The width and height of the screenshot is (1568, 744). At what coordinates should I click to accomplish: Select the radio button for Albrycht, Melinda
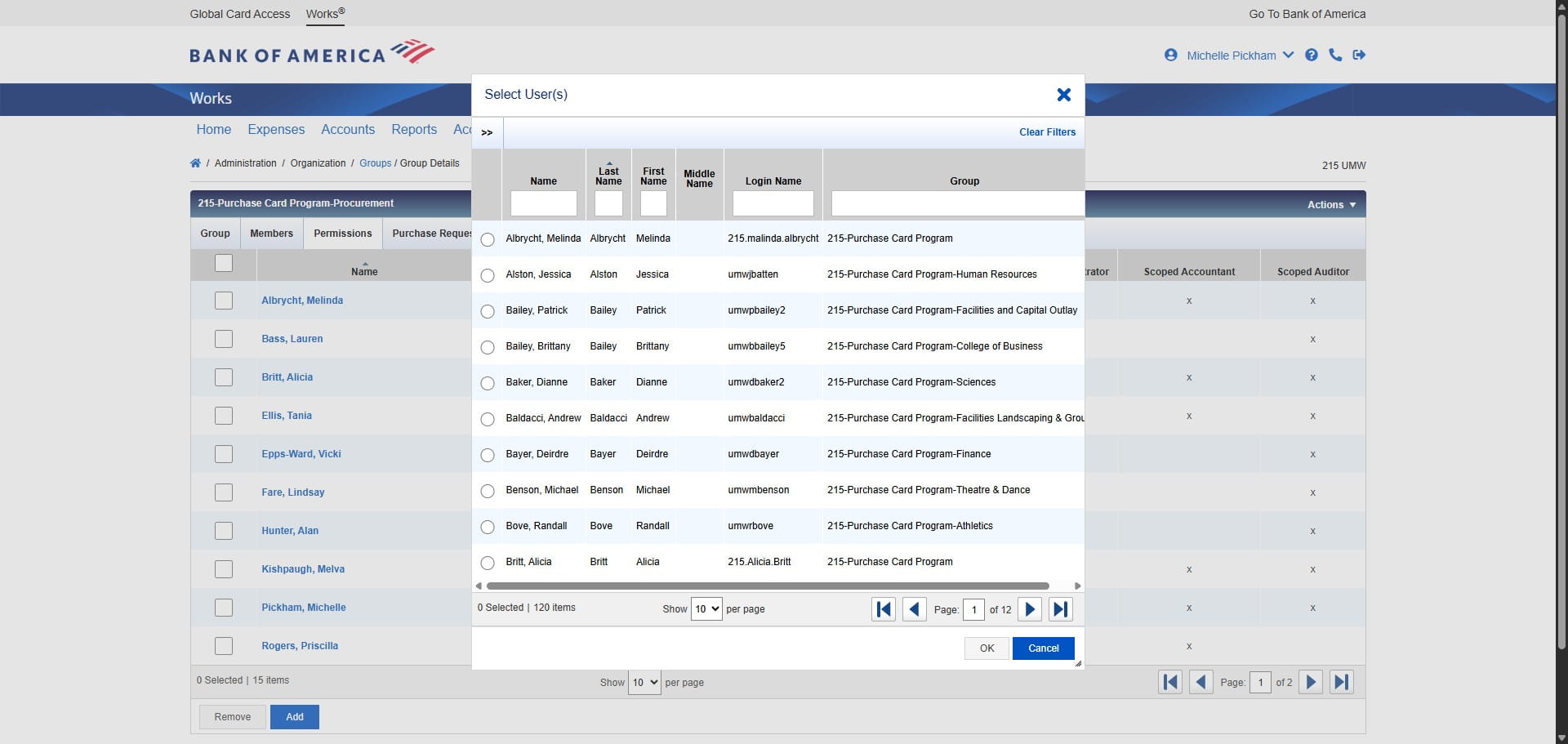pyautogui.click(x=488, y=239)
